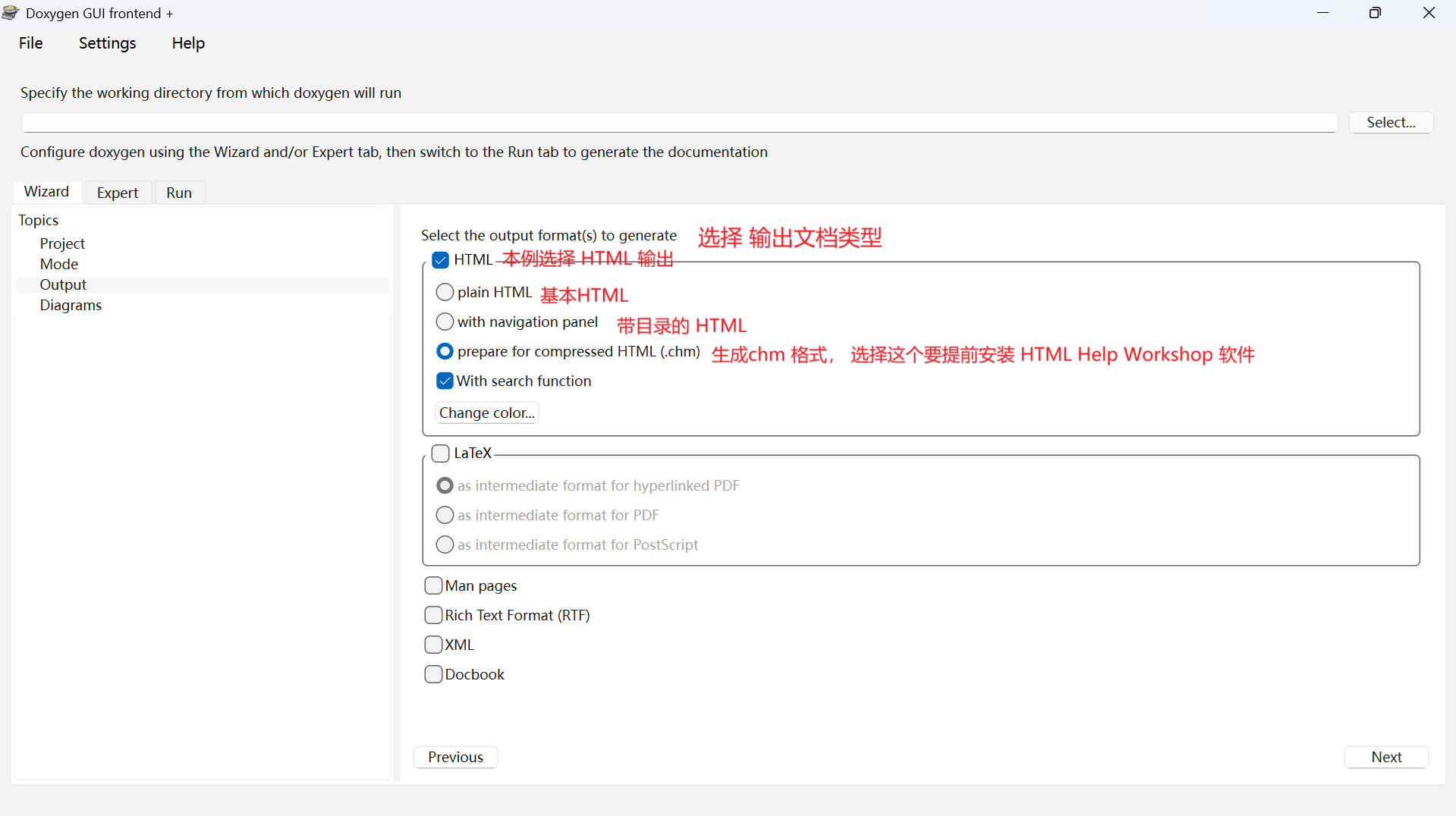This screenshot has height=816, width=1456.
Task: Click the Change color... button
Action: click(x=487, y=413)
